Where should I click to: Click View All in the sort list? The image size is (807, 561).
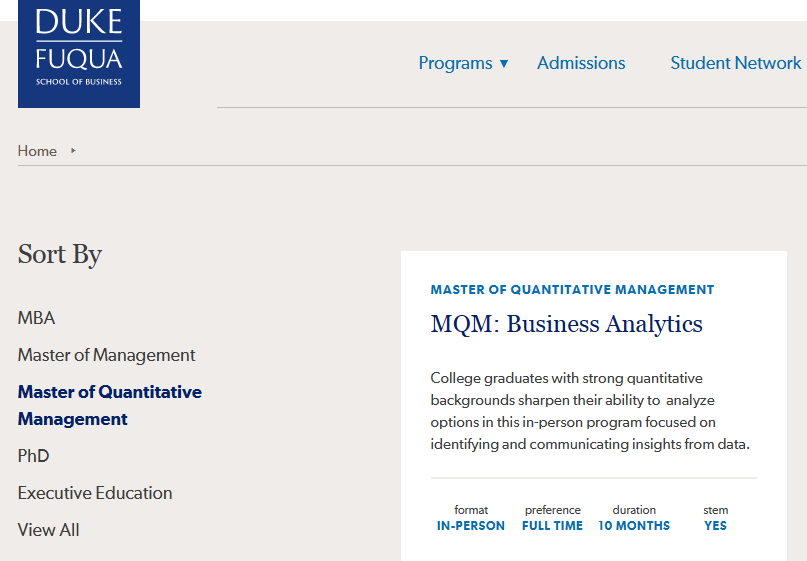coord(48,530)
